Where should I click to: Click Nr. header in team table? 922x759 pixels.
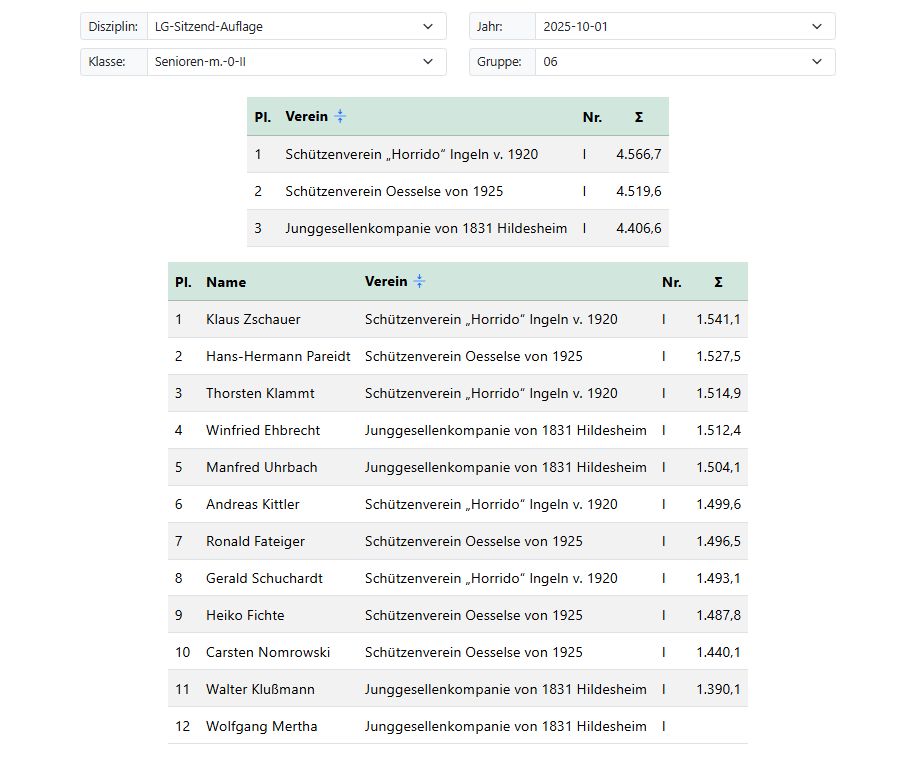(x=592, y=117)
